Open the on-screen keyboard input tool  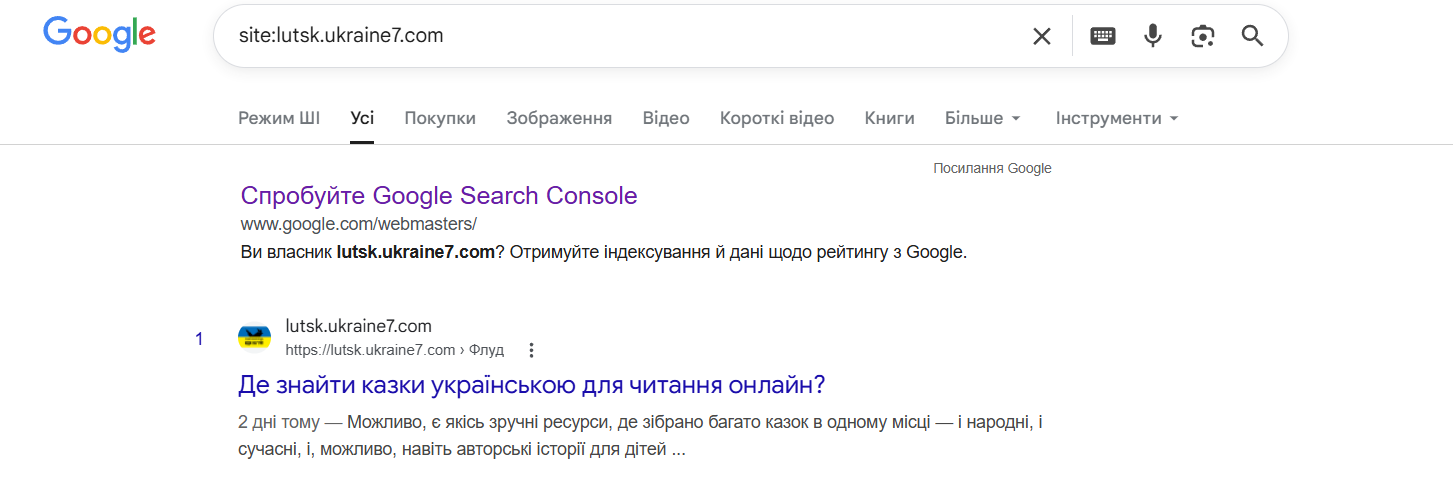1103,36
